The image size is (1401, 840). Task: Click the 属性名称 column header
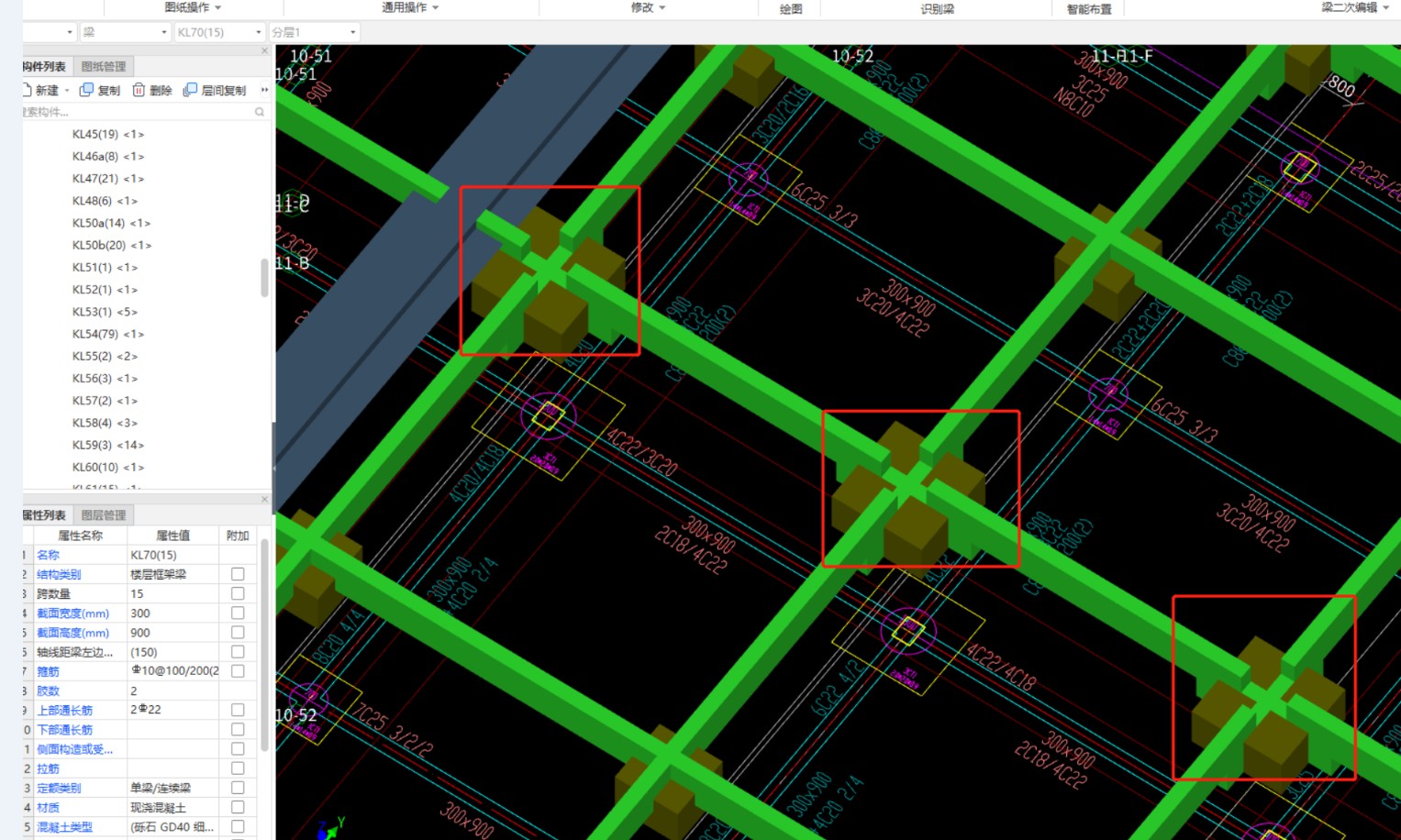tap(80, 536)
